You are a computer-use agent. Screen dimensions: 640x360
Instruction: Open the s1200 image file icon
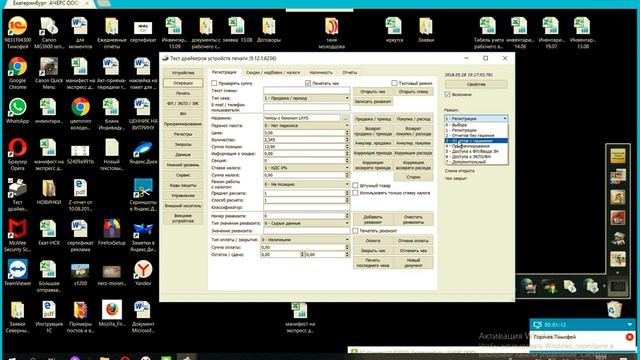pyautogui.click(x=80, y=272)
